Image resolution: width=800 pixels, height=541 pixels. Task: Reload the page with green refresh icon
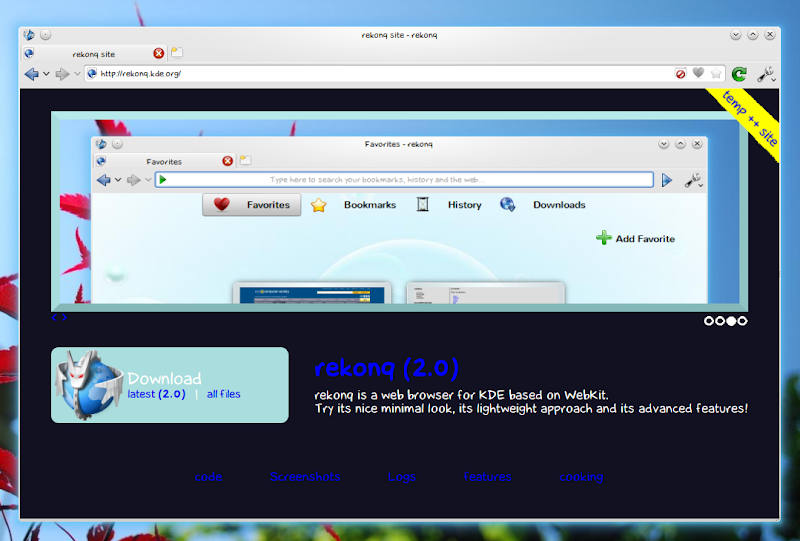pyautogui.click(x=739, y=74)
